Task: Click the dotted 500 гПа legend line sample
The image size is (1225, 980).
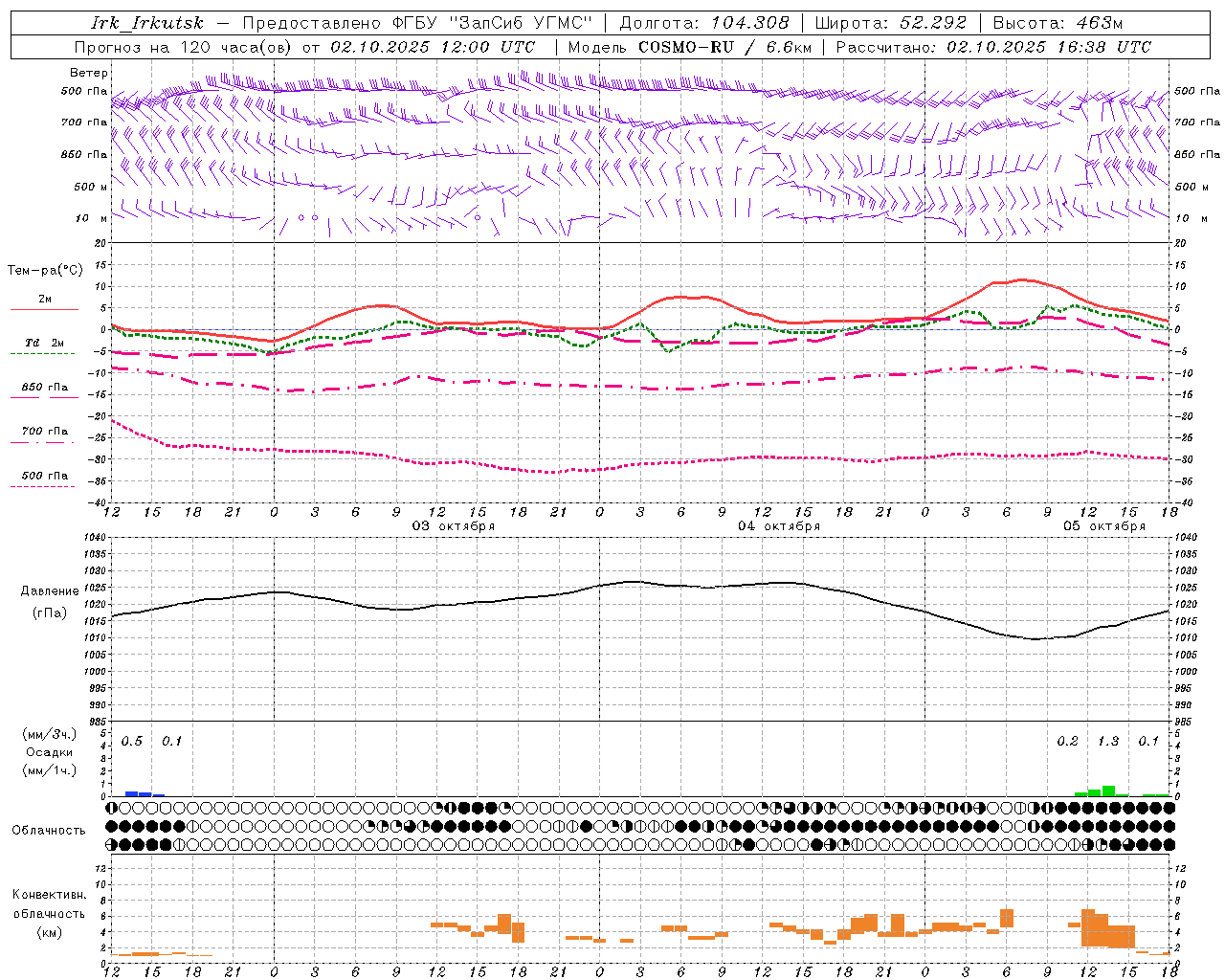Action: click(x=42, y=486)
